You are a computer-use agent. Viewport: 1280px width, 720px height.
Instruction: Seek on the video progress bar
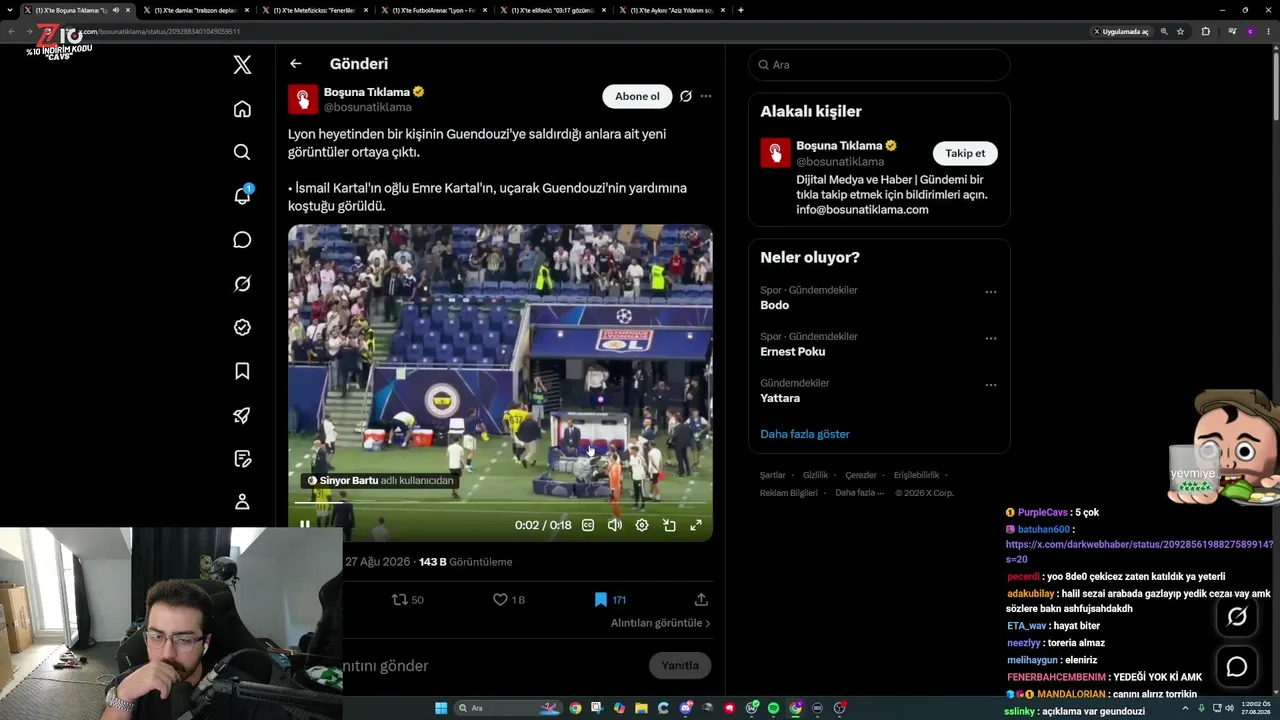(500, 504)
